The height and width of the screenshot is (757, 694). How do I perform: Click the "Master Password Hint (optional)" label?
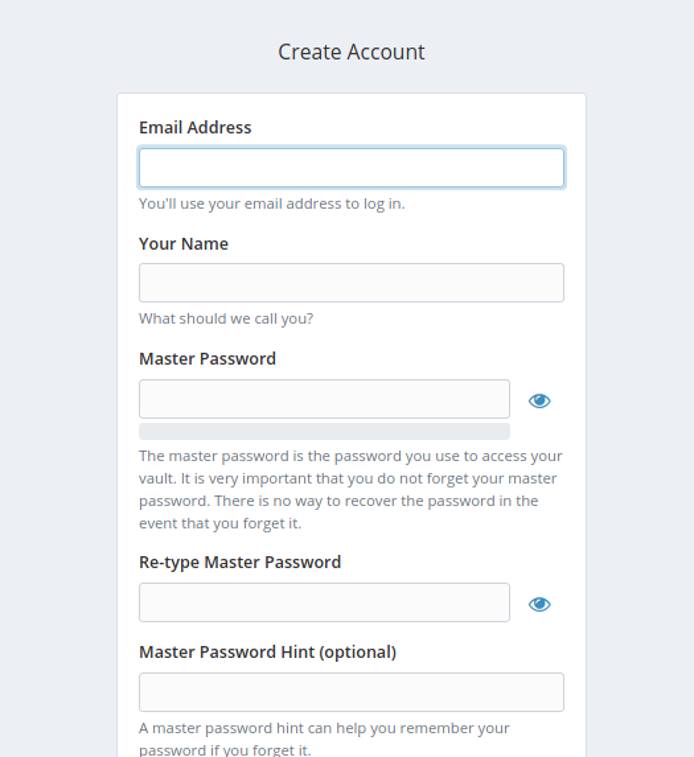click(x=267, y=652)
